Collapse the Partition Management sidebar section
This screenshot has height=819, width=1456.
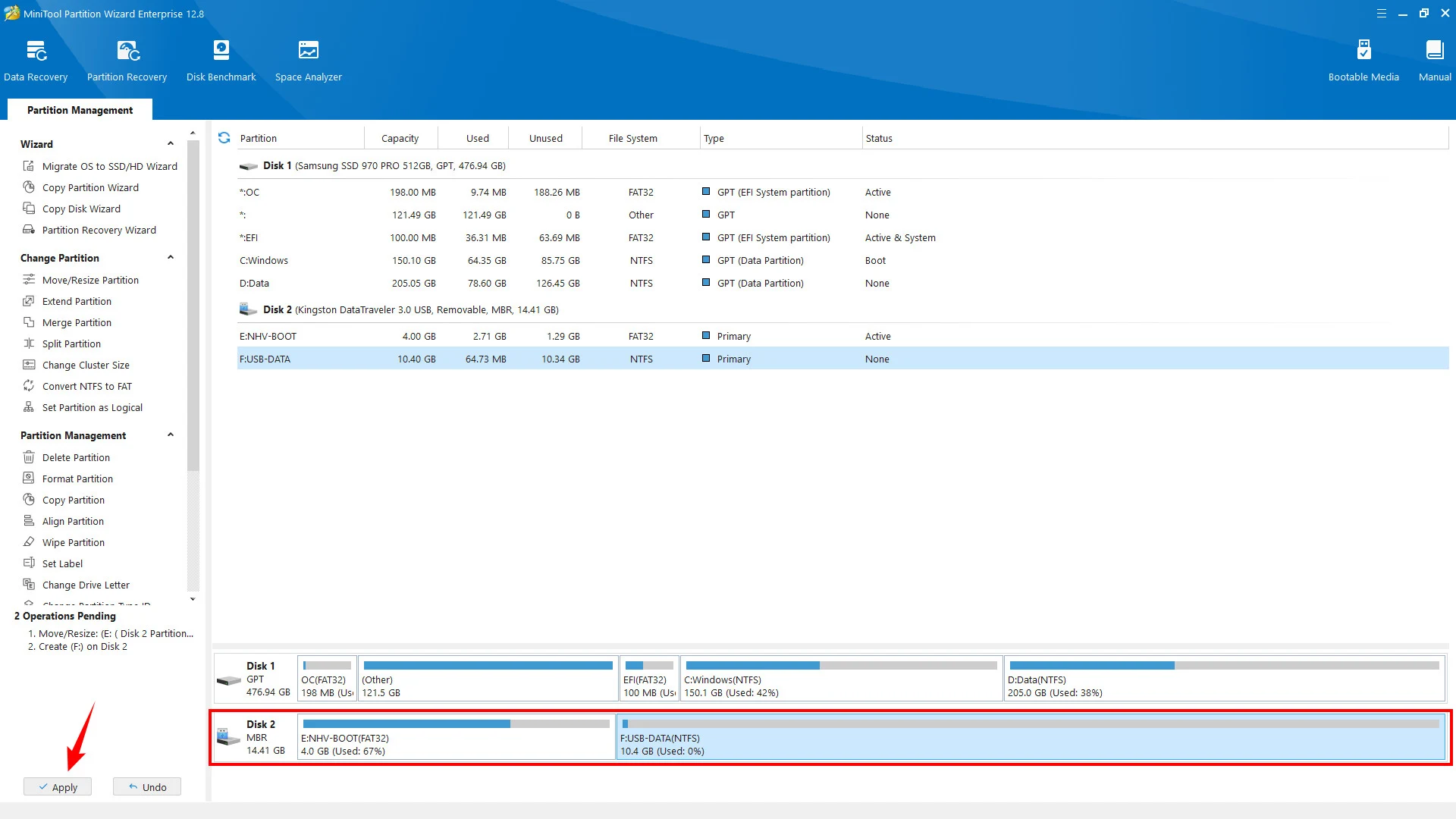171,435
